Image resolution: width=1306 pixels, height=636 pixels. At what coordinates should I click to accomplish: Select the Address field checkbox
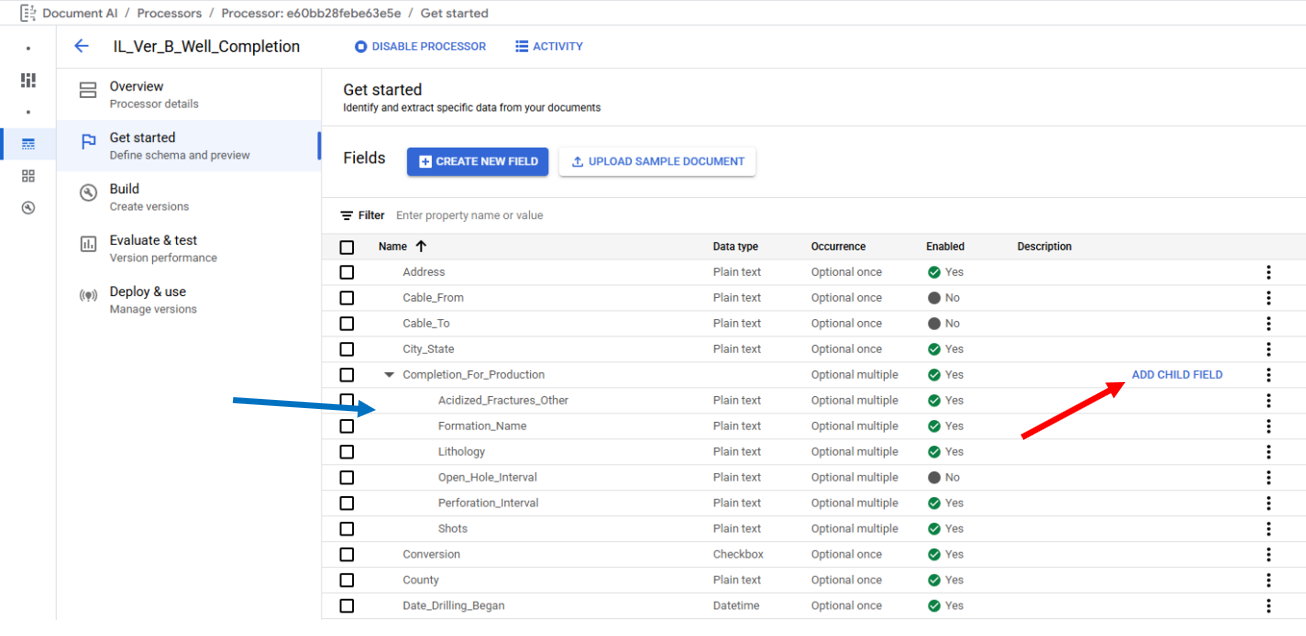tap(347, 272)
